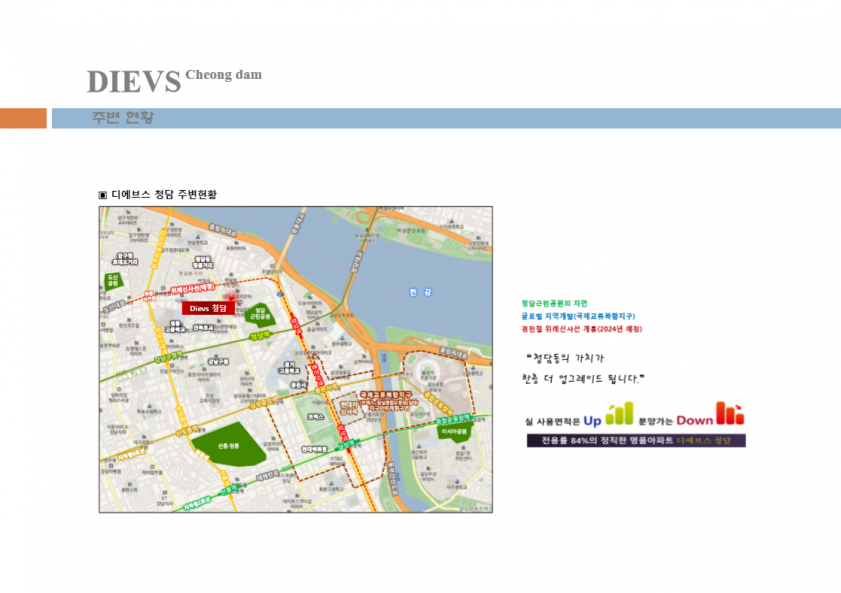This screenshot has width=841, height=593.
Task: Click the dark banner about 전용률 84%
Action: click(636, 440)
